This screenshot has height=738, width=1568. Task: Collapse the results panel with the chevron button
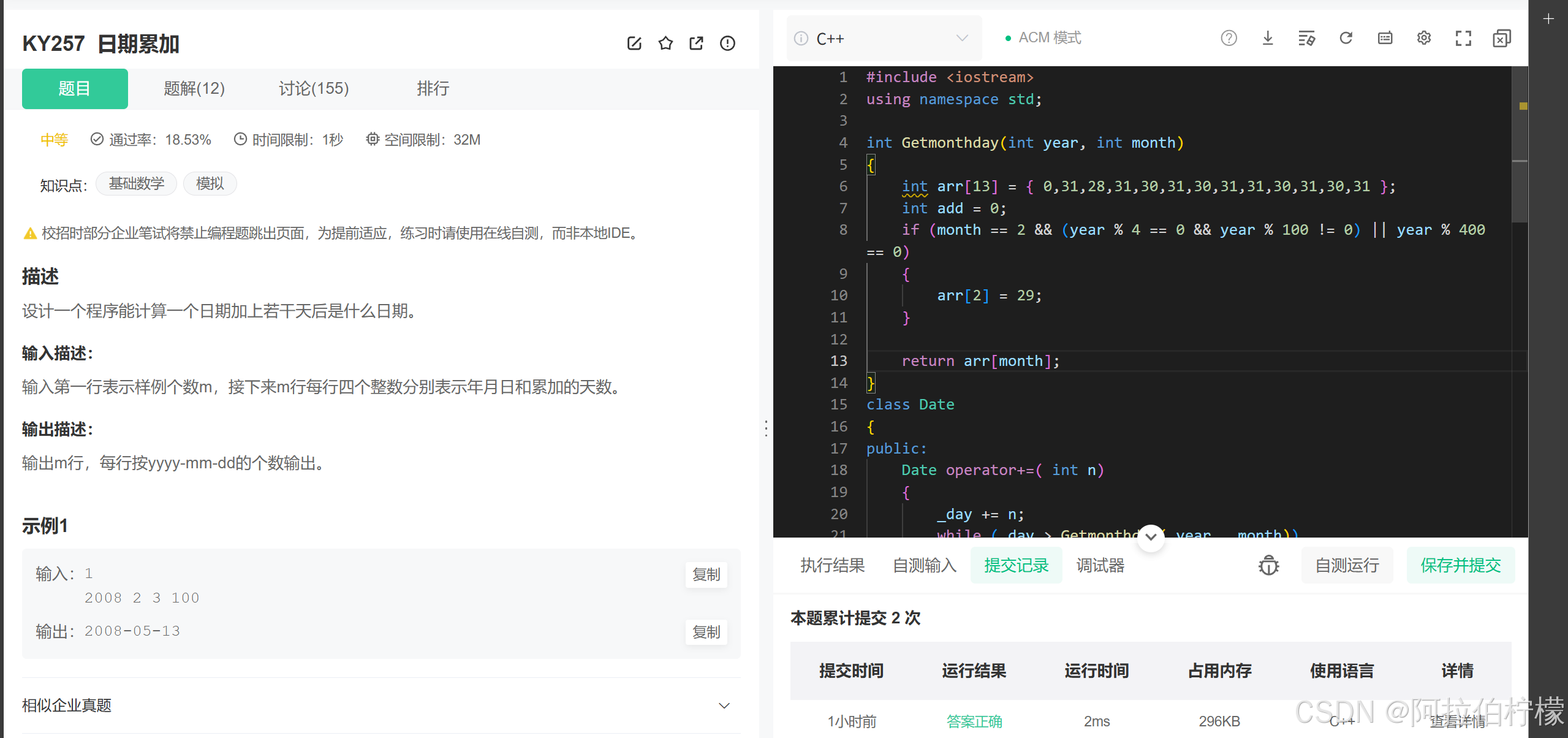1151,538
